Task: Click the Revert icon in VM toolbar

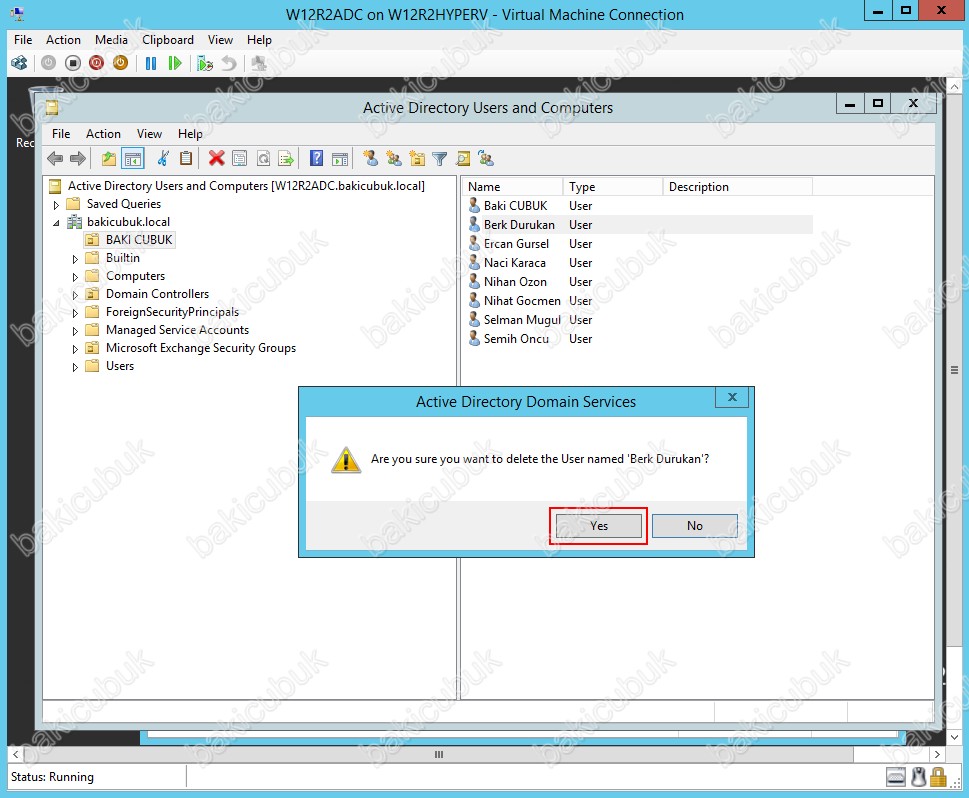Action: [x=229, y=63]
